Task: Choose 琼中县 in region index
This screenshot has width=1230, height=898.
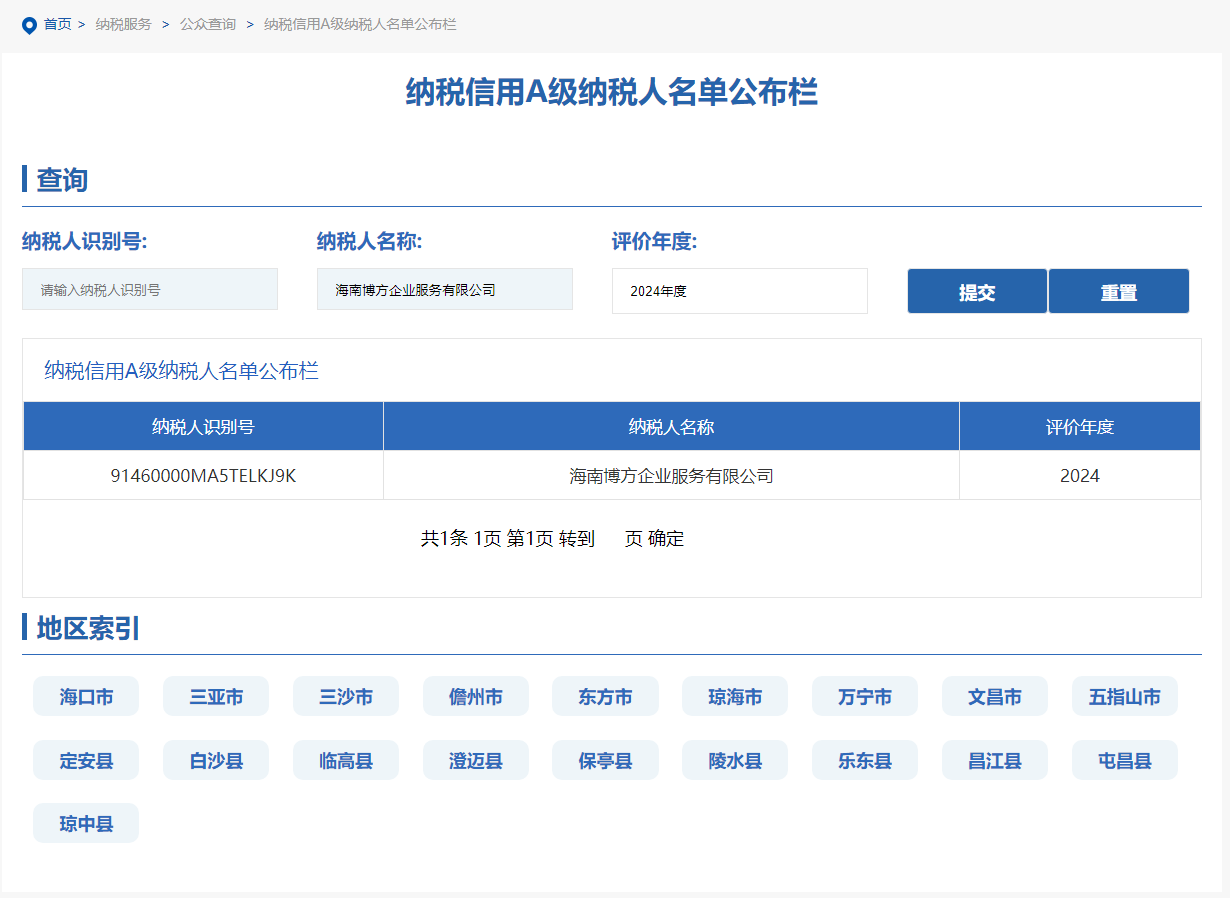Action: point(86,824)
